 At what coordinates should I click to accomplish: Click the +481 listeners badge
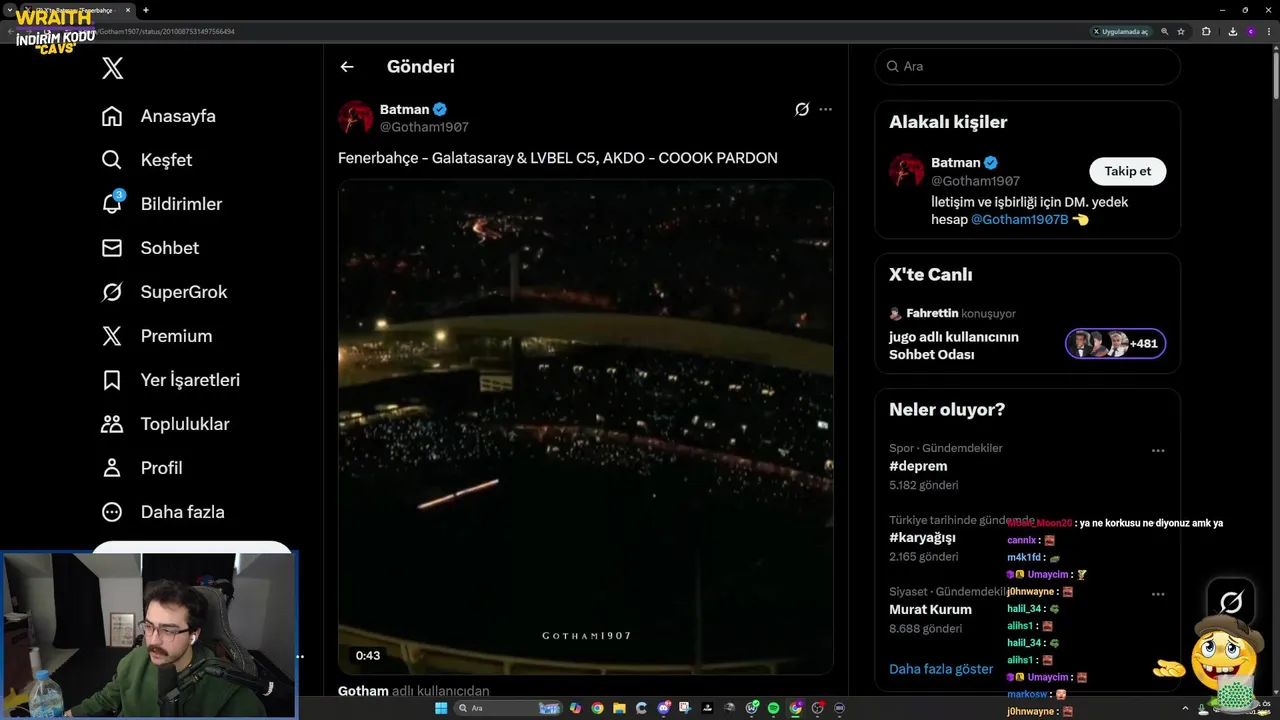[1115, 344]
